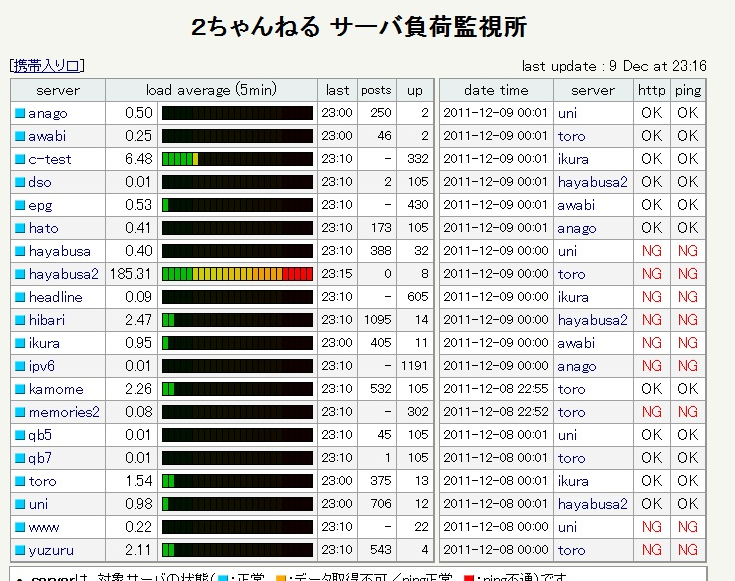Viewport: 735px width, 581px height.
Task: Open the hayabusa2 server link in load table
Action: point(64,274)
